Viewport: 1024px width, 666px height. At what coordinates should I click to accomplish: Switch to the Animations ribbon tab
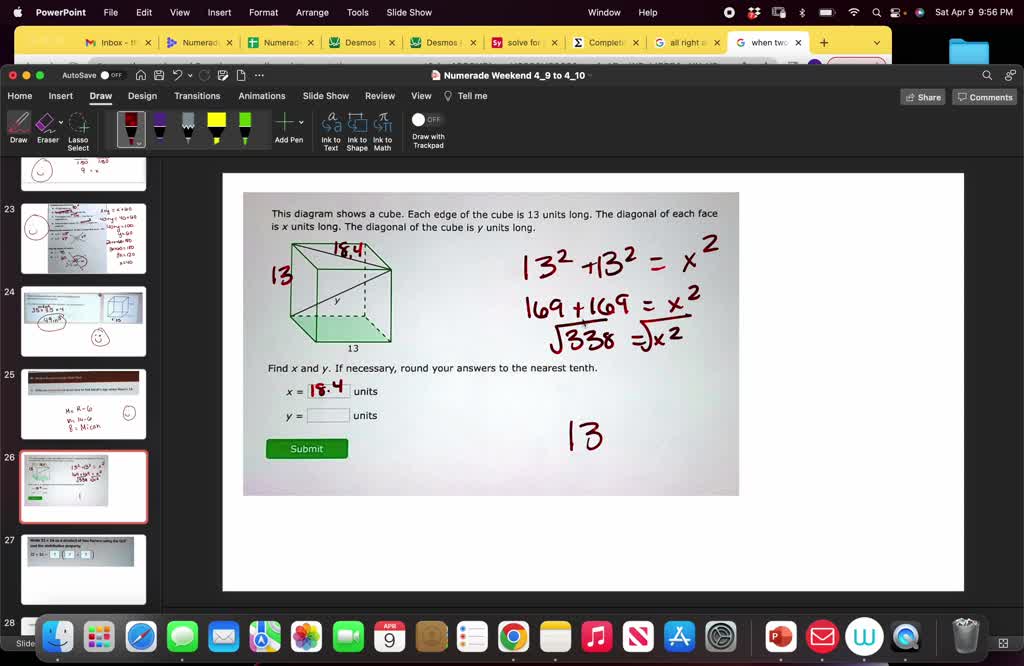pos(261,96)
